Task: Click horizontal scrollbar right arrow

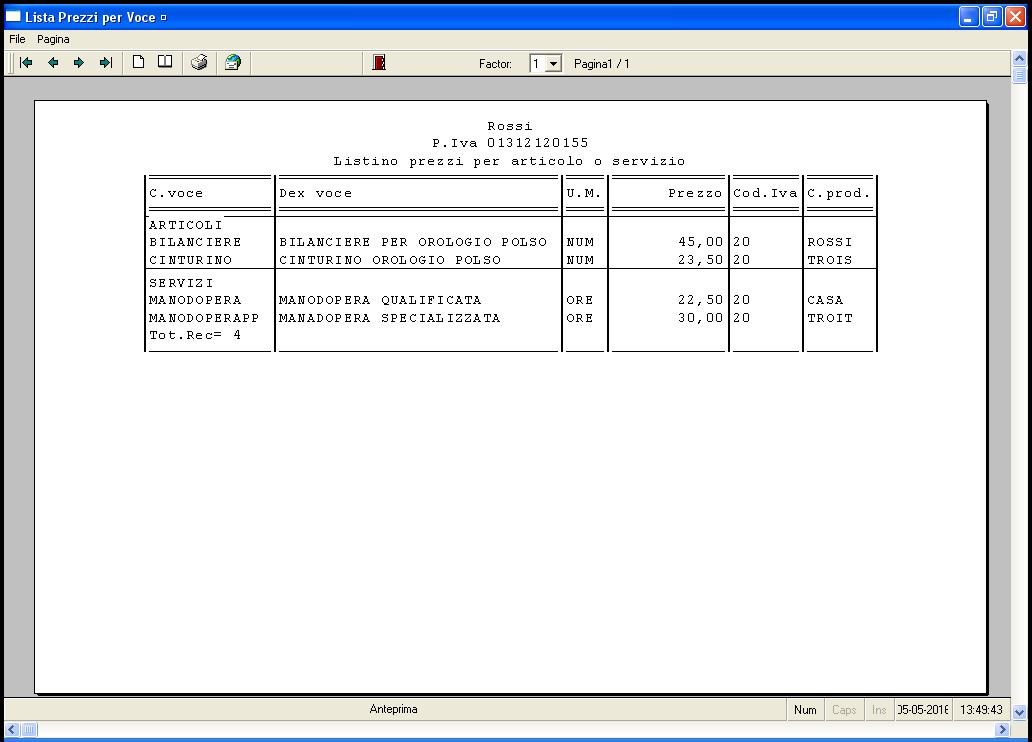Action: pyautogui.click(x=1002, y=729)
